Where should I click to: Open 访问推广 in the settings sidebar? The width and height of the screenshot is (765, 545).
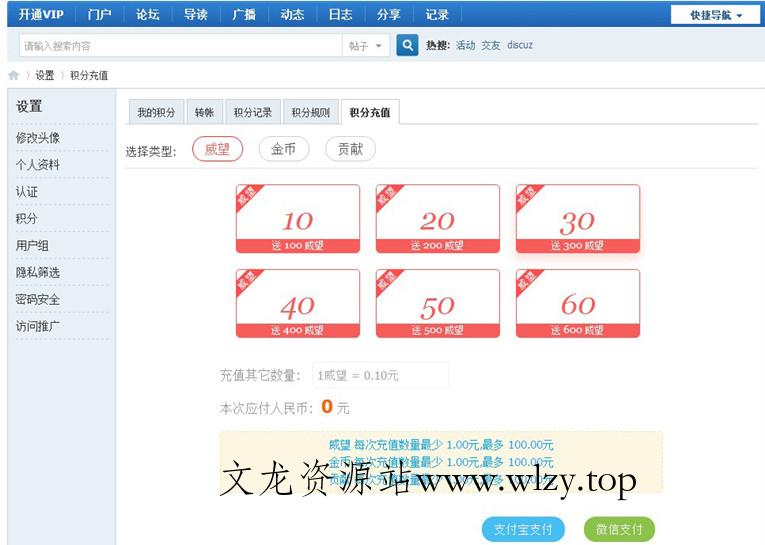38,325
